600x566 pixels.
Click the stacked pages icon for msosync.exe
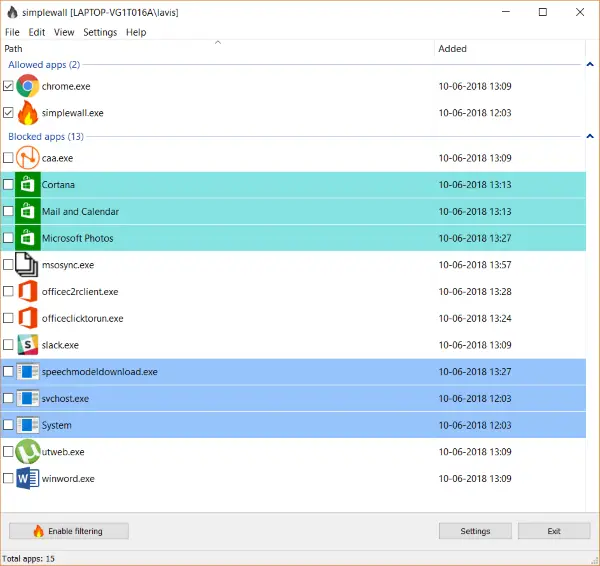[x=27, y=264]
